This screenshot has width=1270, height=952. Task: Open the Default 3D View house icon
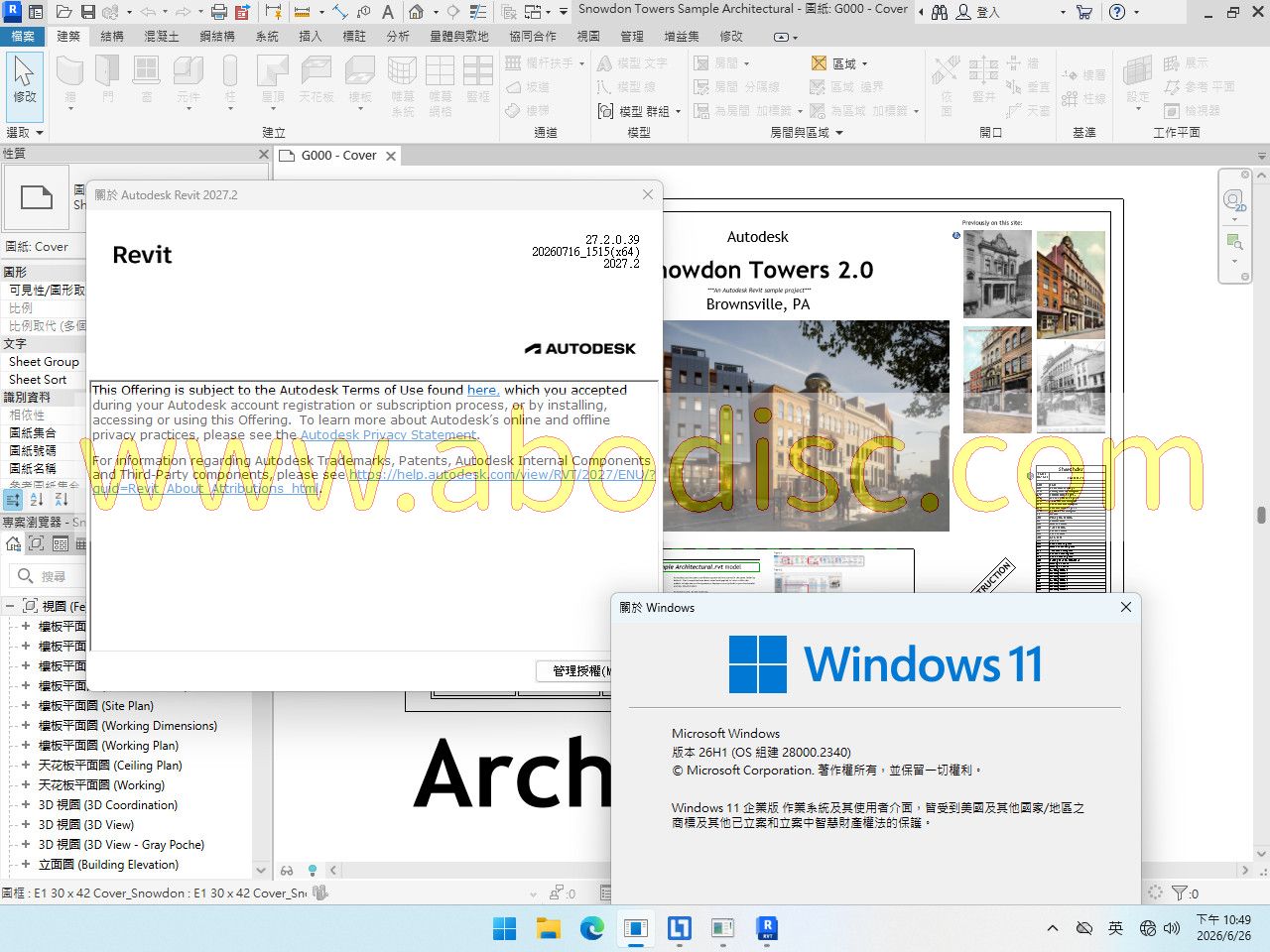pos(417,12)
